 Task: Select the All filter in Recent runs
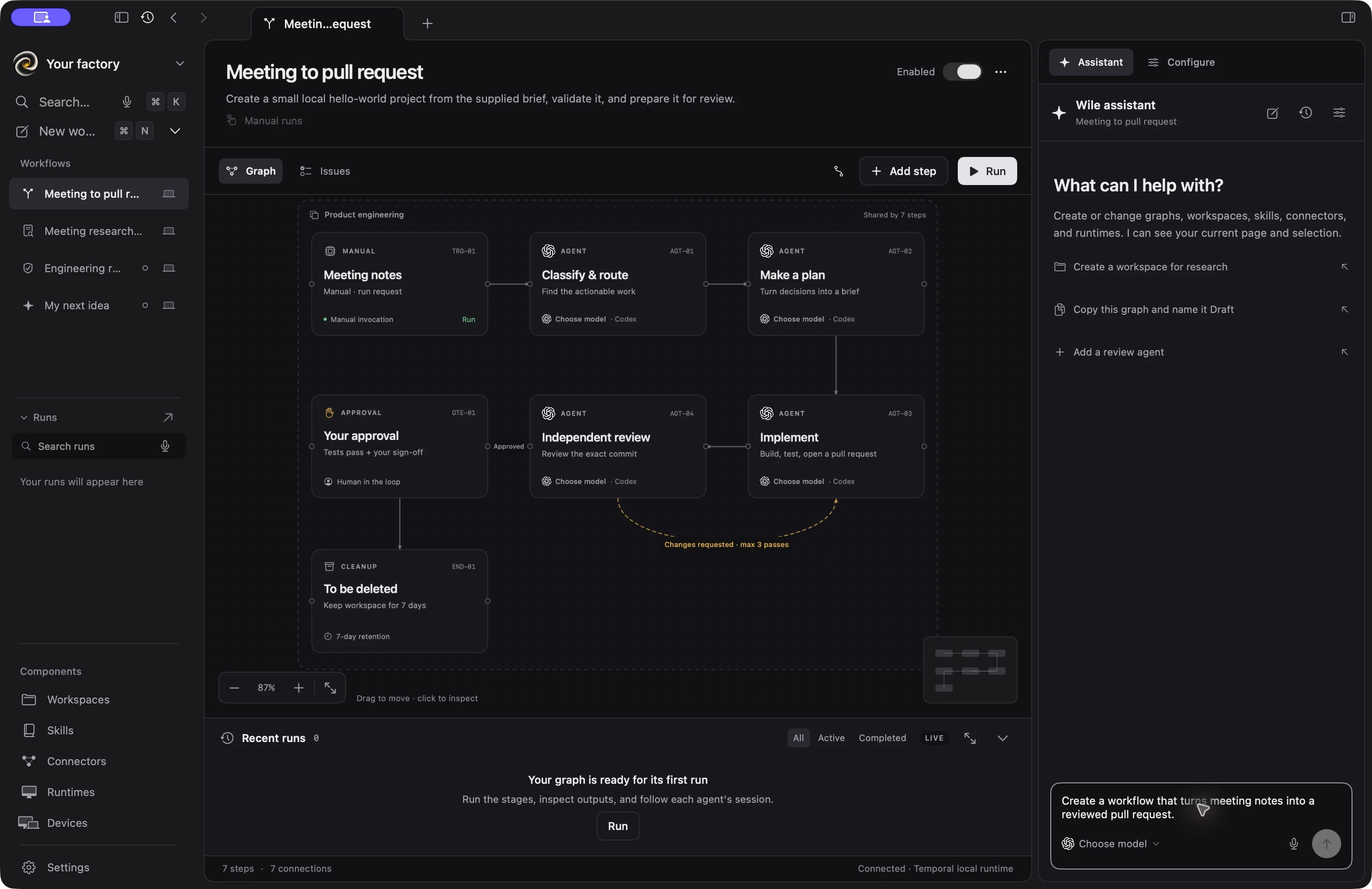(x=799, y=738)
